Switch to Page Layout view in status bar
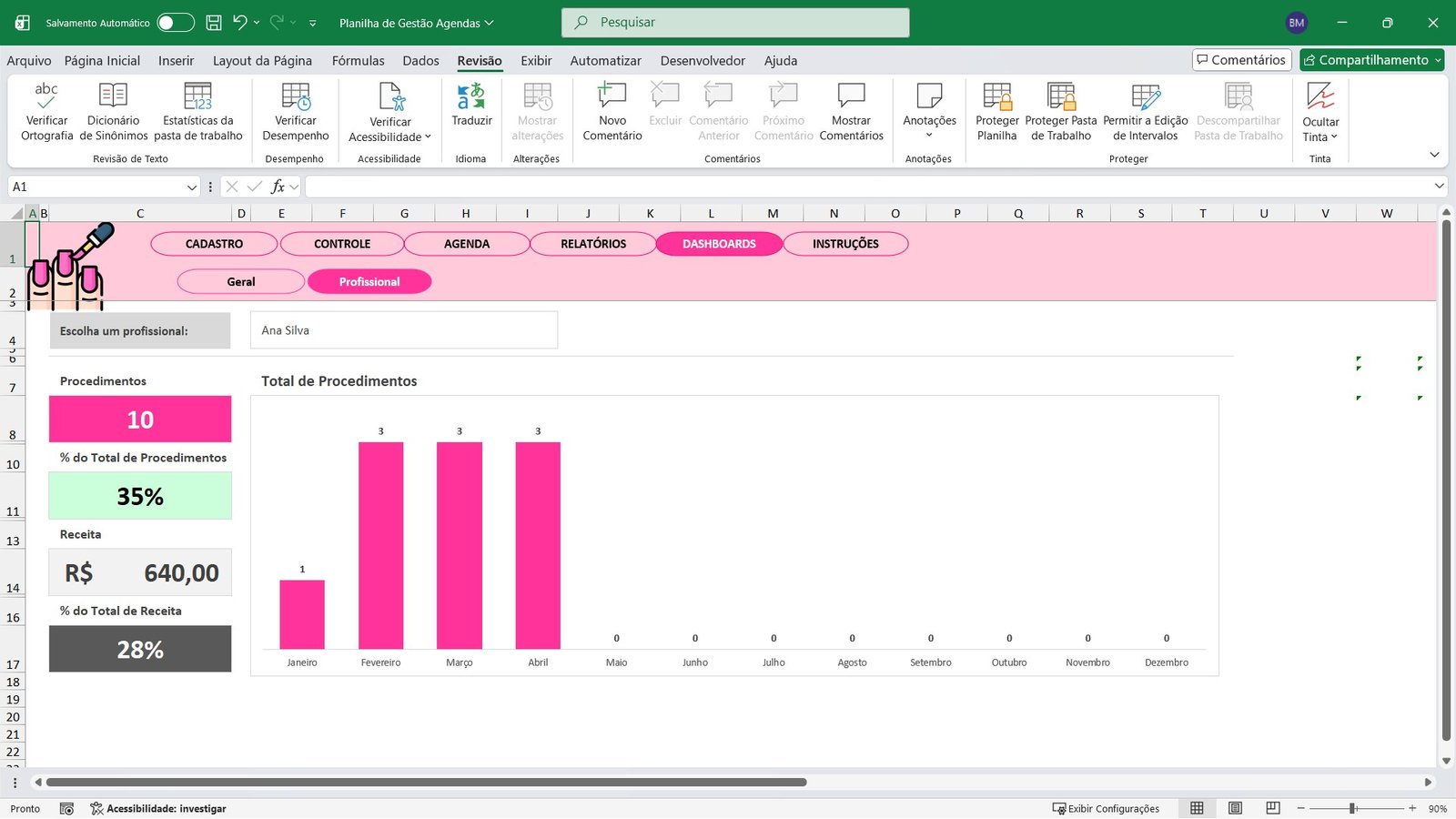The image size is (1456, 819). point(1235,808)
